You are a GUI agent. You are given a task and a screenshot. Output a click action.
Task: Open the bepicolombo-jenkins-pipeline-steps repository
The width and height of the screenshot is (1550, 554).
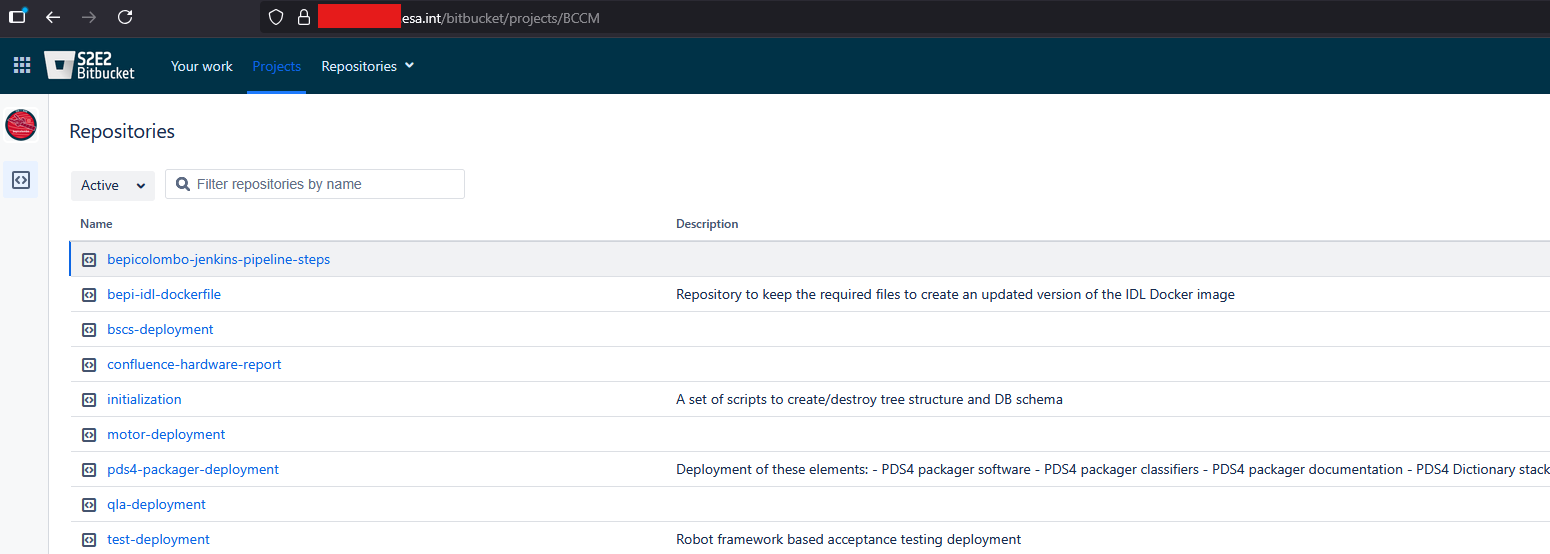218,260
